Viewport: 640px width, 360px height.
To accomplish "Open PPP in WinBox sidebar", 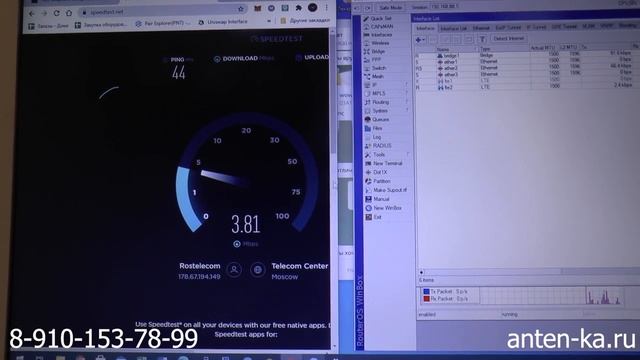I will (x=372, y=60).
